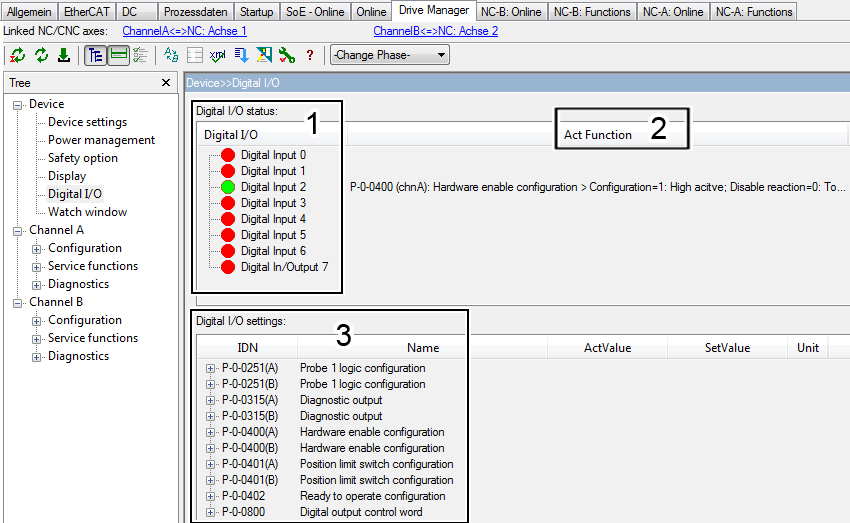The height and width of the screenshot is (523, 850).
Task: Click the blue down-arrow list icon
Action: point(241,55)
